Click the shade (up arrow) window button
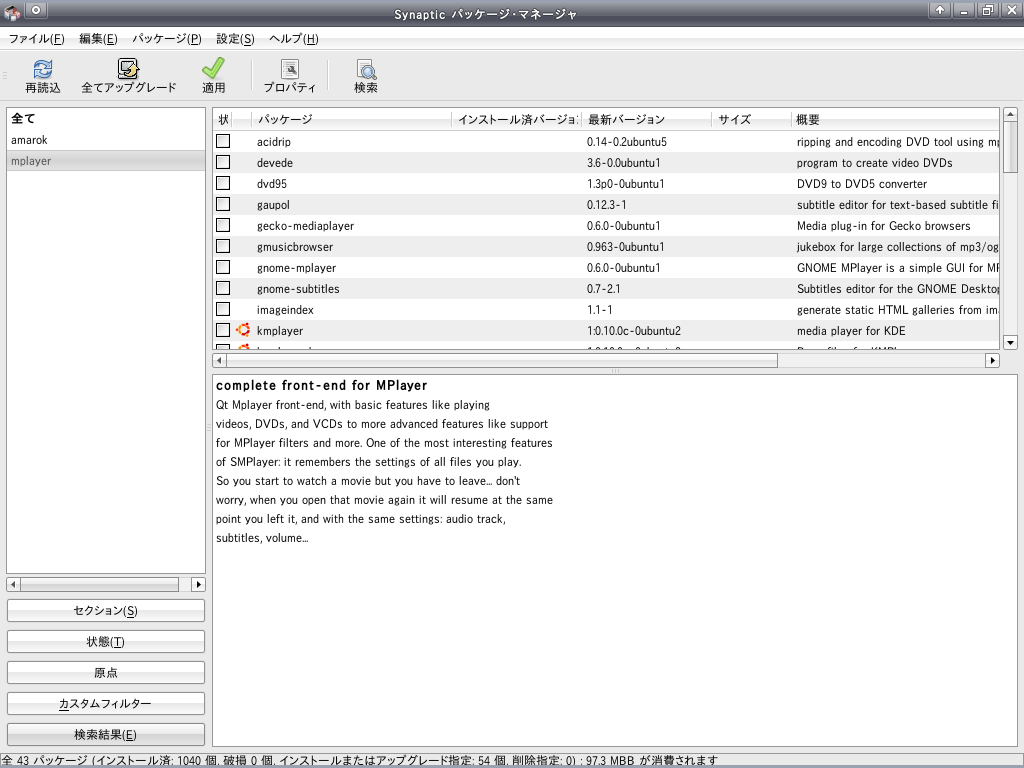 click(939, 10)
